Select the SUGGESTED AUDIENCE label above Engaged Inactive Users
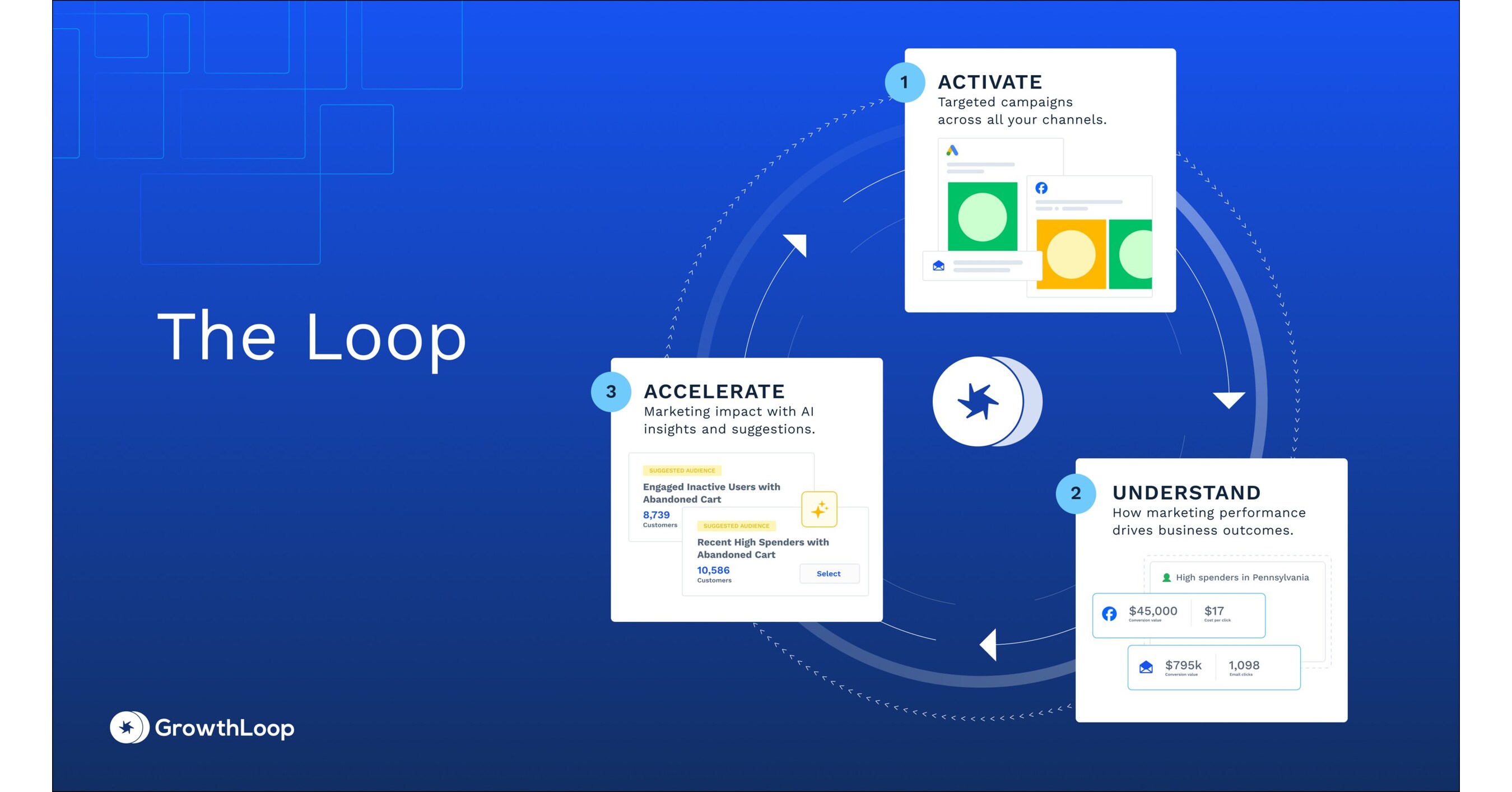The height and width of the screenshot is (792, 1512). [x=683, y=470]
